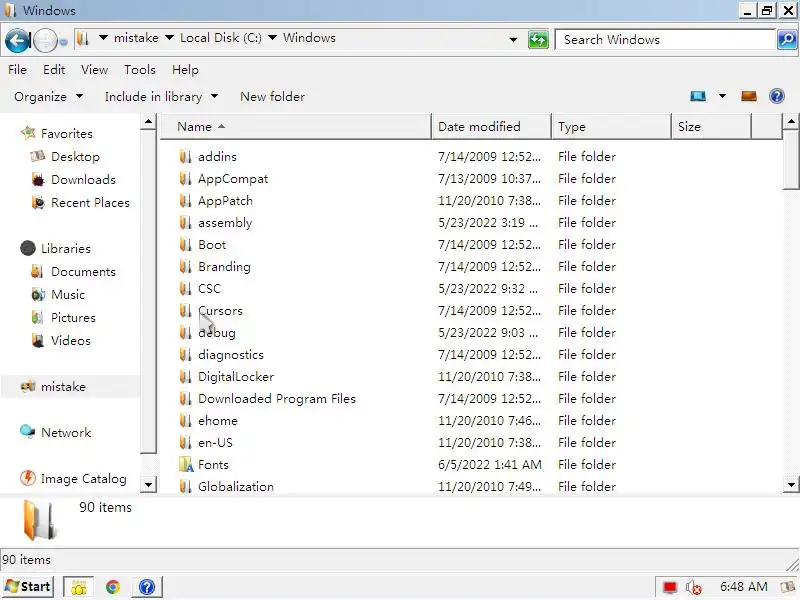The height and width of the screenshot is (600, 800).
Task: Open the File menu
Action: pyautogui.click(x=17, y=69)
